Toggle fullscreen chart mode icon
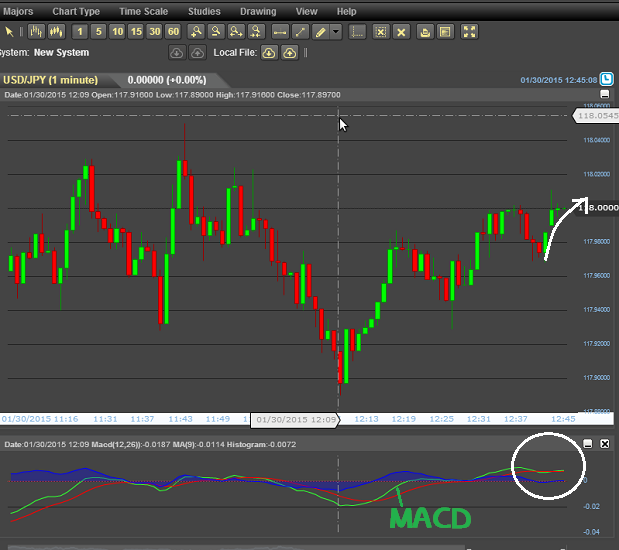 (x=469, y=32)
